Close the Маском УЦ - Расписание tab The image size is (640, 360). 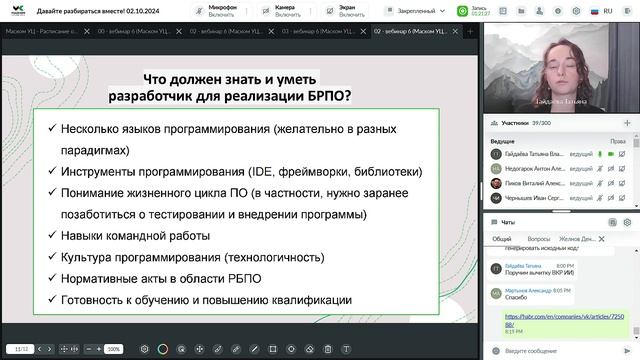pyautogui.click(x=87, y=31)
